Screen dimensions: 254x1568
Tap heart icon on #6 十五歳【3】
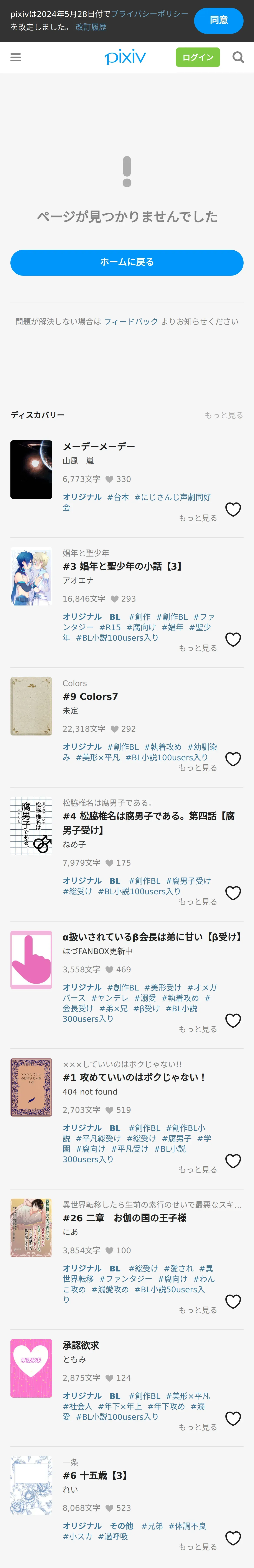coord(233,1538)
